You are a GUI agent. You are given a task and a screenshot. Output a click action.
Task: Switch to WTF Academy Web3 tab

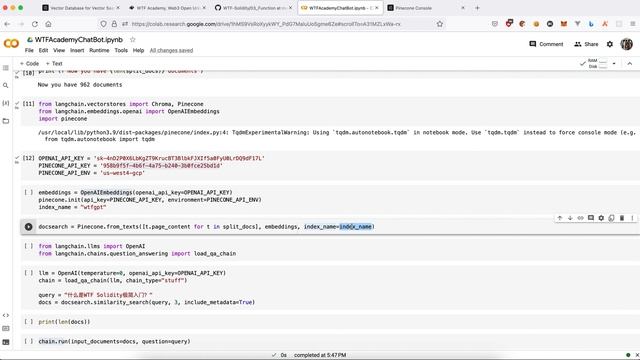coord(167,8)
